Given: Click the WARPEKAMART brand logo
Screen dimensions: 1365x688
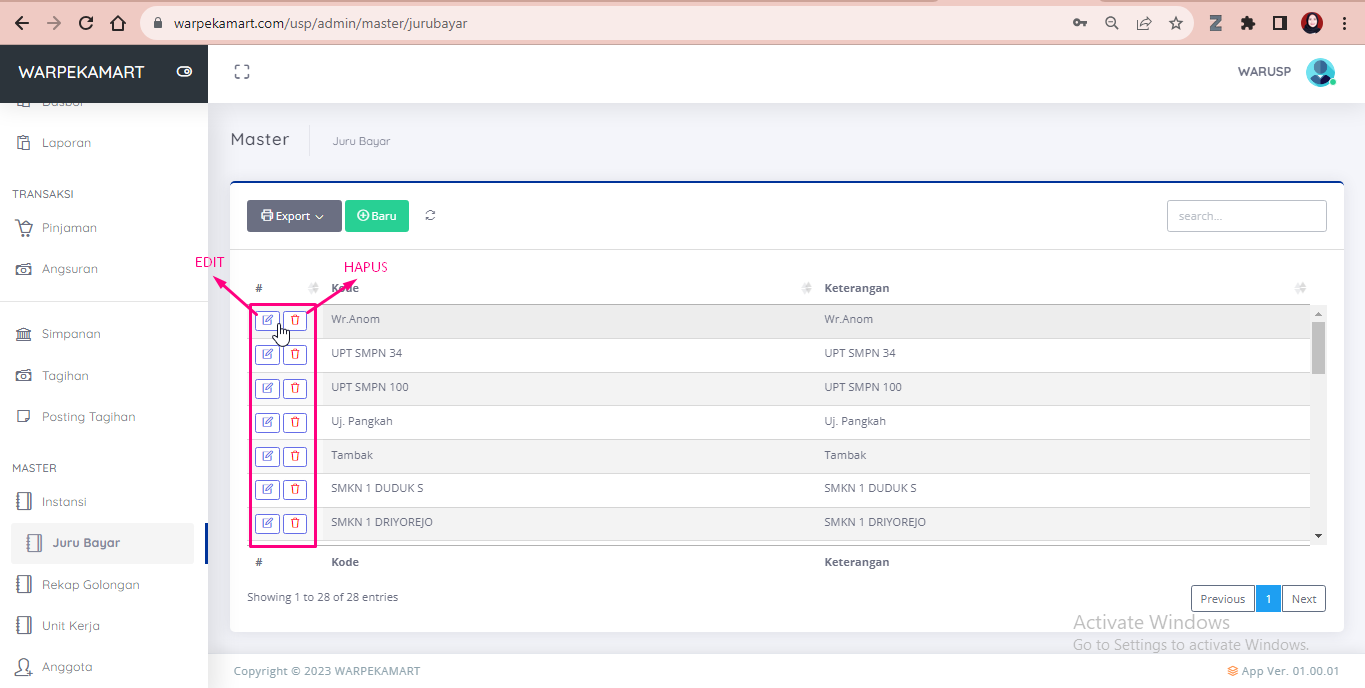Looking at the screenshot, I should coord(81,72).
